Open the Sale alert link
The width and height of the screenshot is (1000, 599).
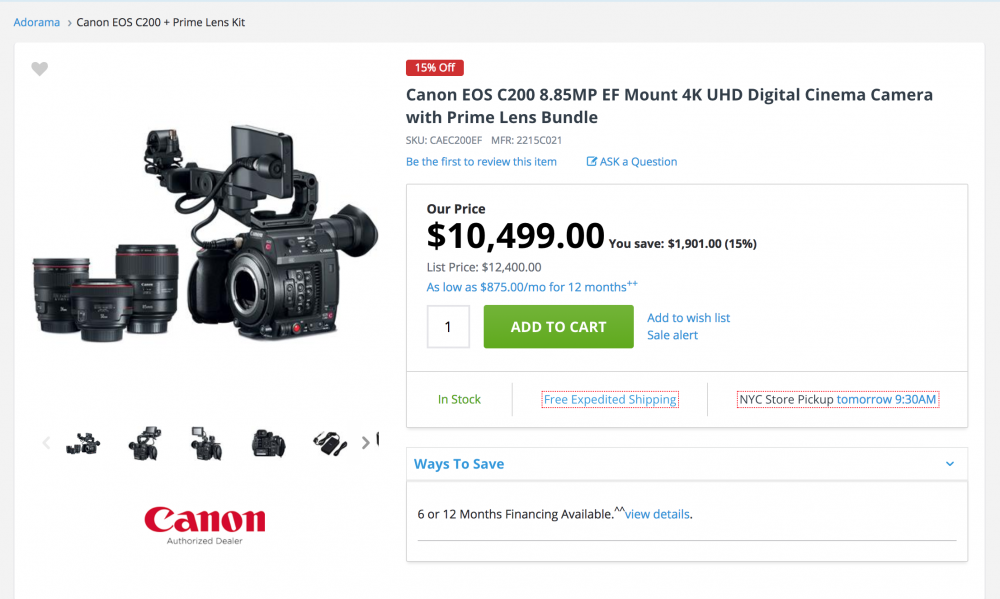click(672, 335)
